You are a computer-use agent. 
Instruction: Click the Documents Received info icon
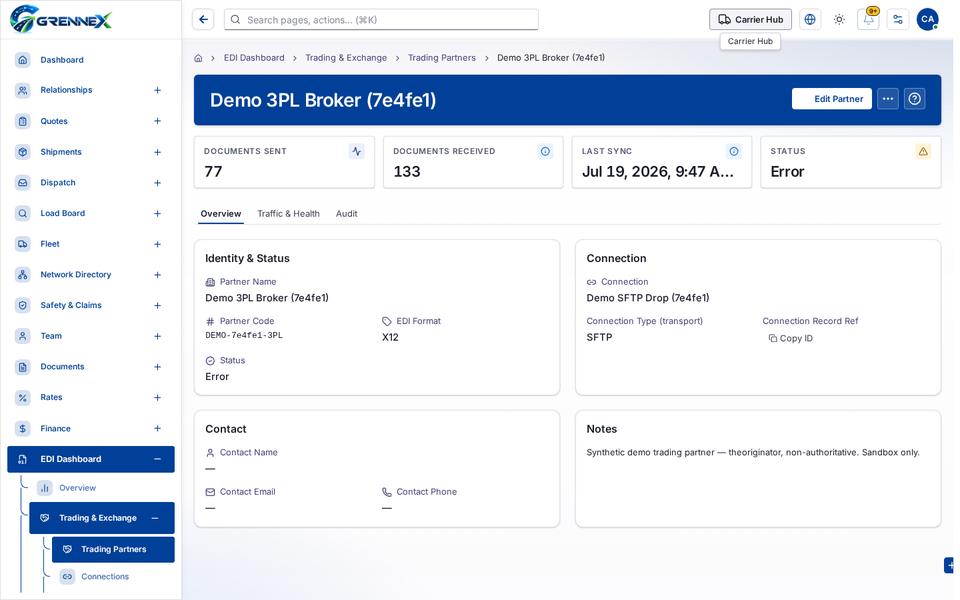[545, 151]
